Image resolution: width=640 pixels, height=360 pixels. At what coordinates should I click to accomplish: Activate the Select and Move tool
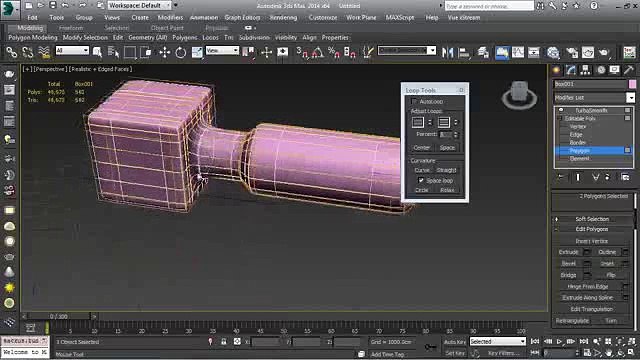click(164, 52)
